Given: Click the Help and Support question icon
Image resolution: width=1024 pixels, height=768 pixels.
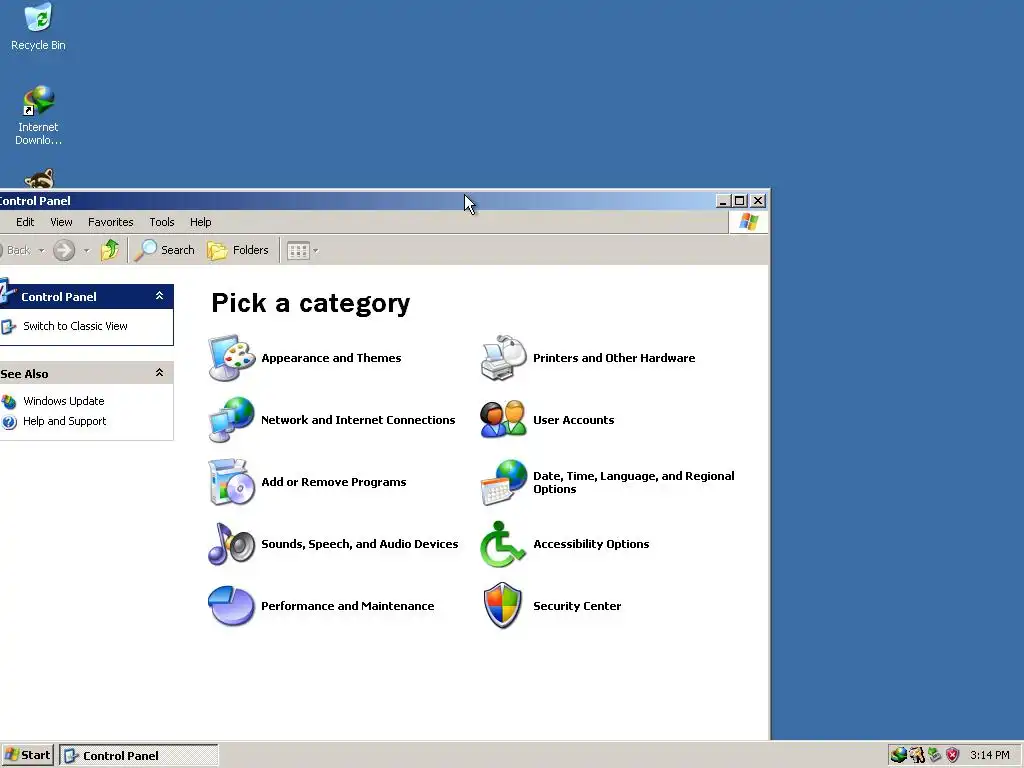Looking at the screenshot, I should (9, 422).
